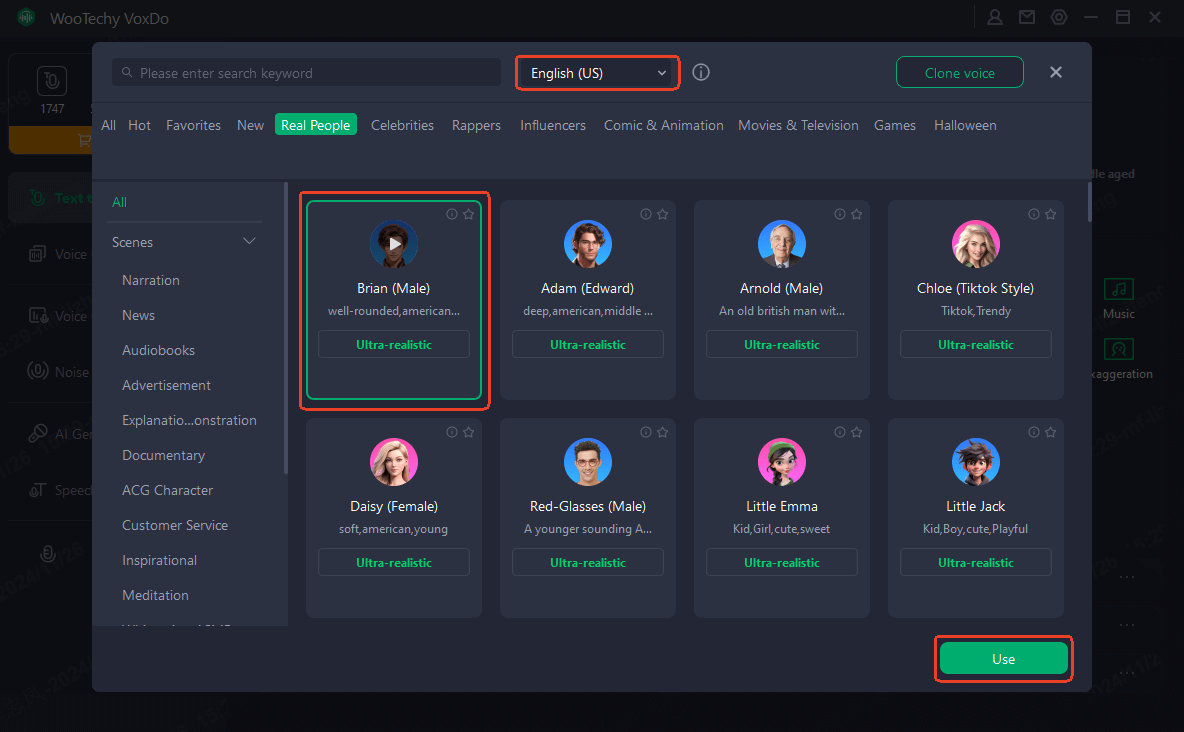This screenshot has height=732, width=1184.
Task: Open the English (US) language dropdown
Action: tap(598, 73)
